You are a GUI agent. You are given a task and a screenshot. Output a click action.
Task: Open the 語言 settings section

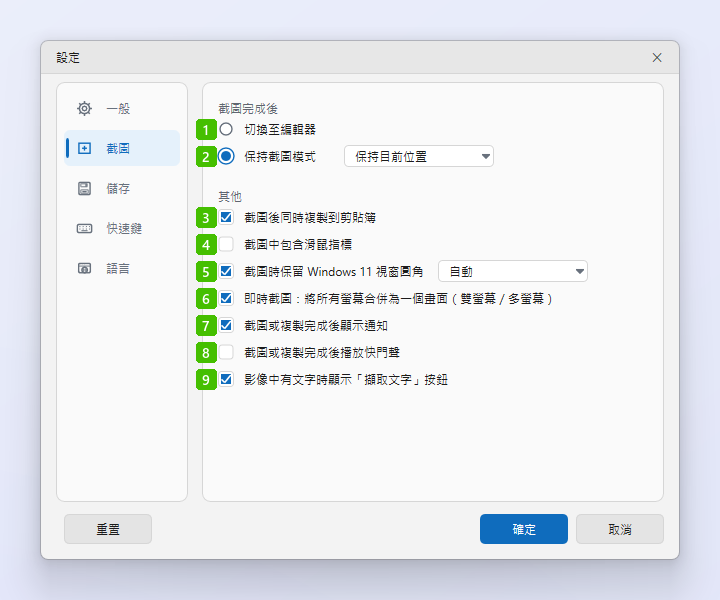122,268
